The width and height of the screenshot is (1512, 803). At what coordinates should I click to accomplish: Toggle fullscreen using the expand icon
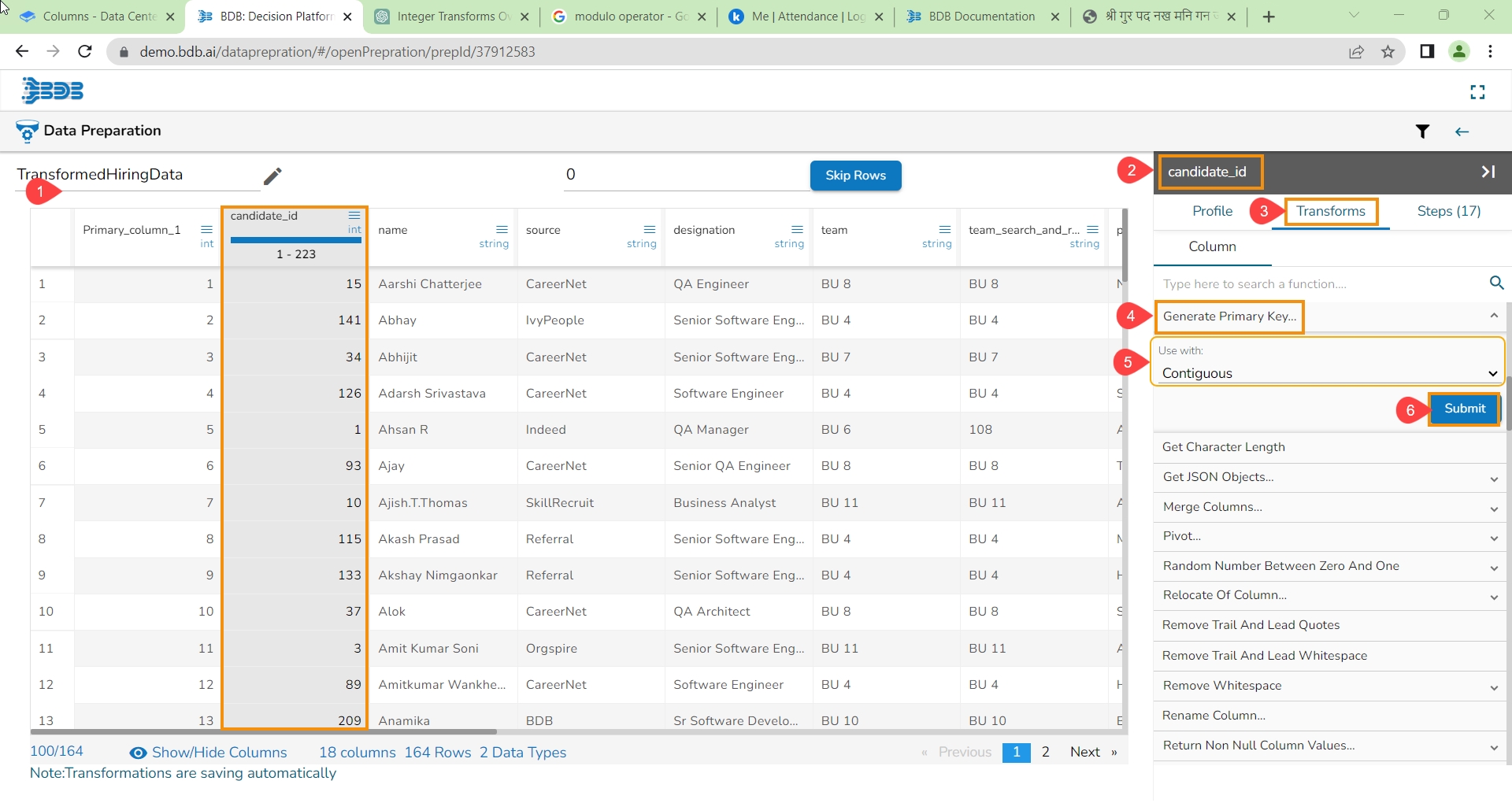tap(1477, 93)
